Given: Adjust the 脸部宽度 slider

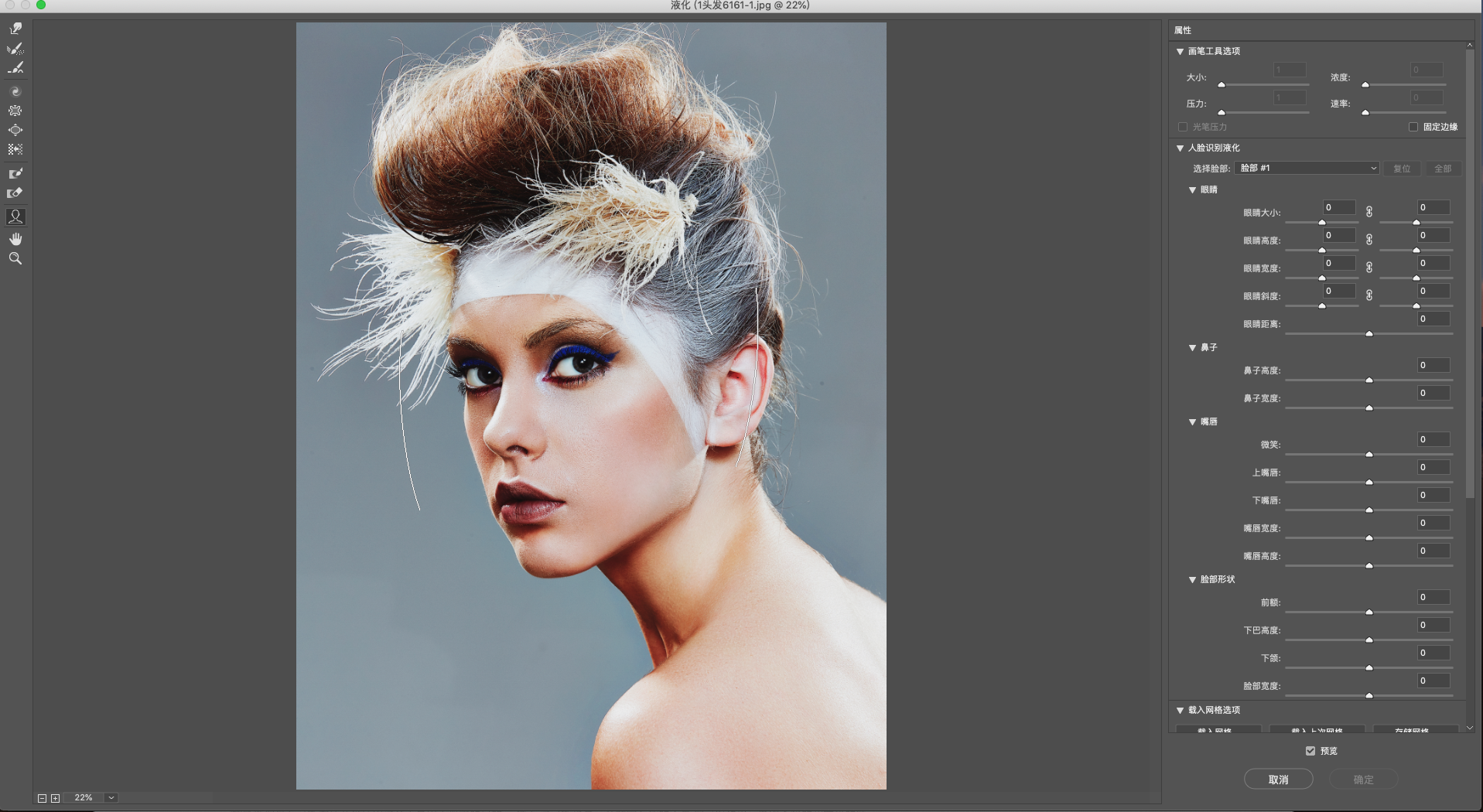Looking at the screenshot, I should pos(1369,695).
